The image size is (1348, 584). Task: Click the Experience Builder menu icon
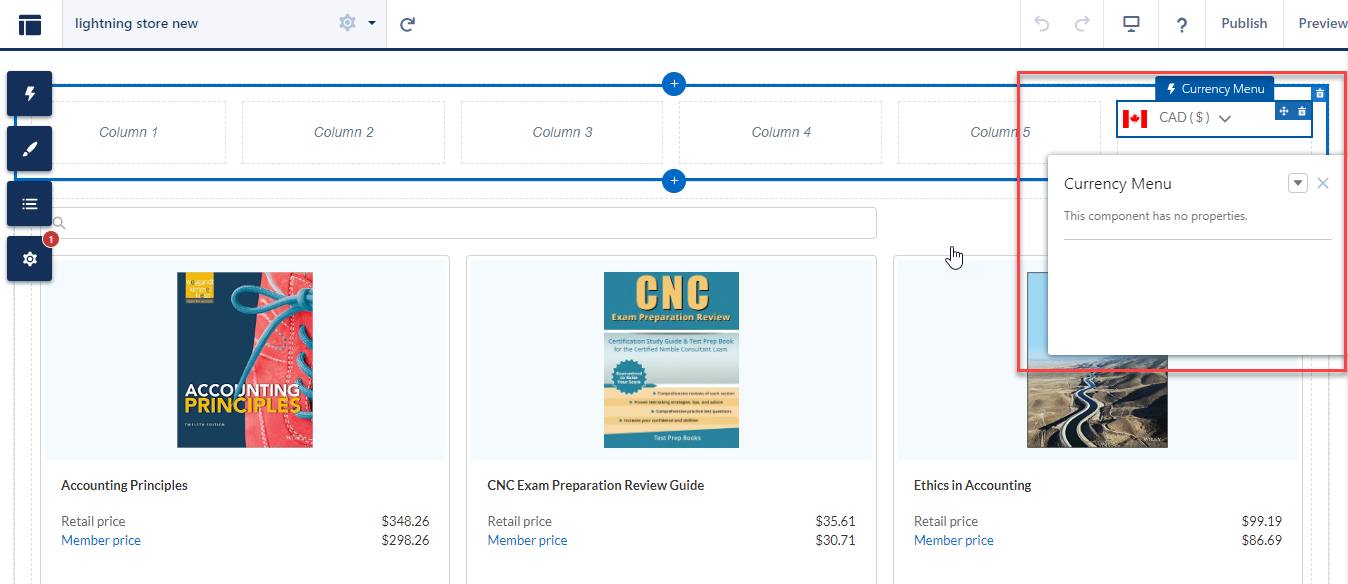point(30,24)
